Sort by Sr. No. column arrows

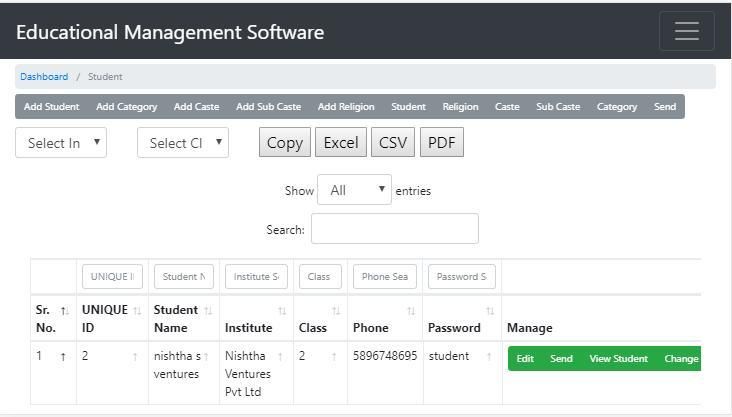64,311
